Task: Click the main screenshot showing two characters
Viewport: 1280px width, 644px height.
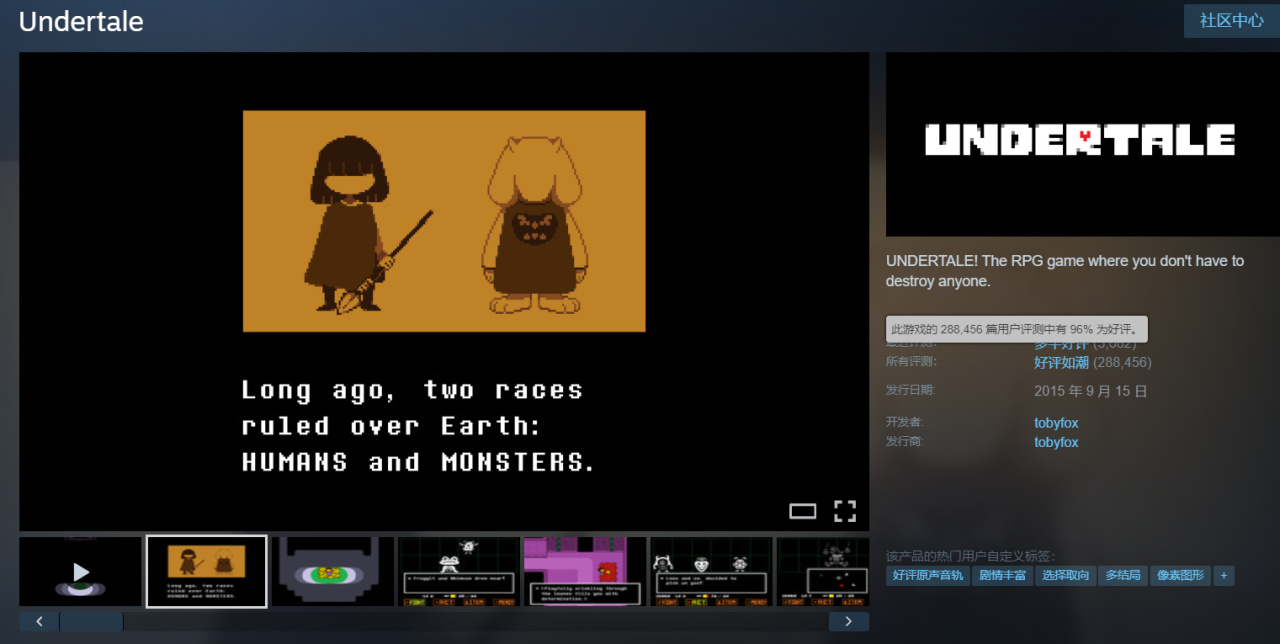Action: coord(444,291)
